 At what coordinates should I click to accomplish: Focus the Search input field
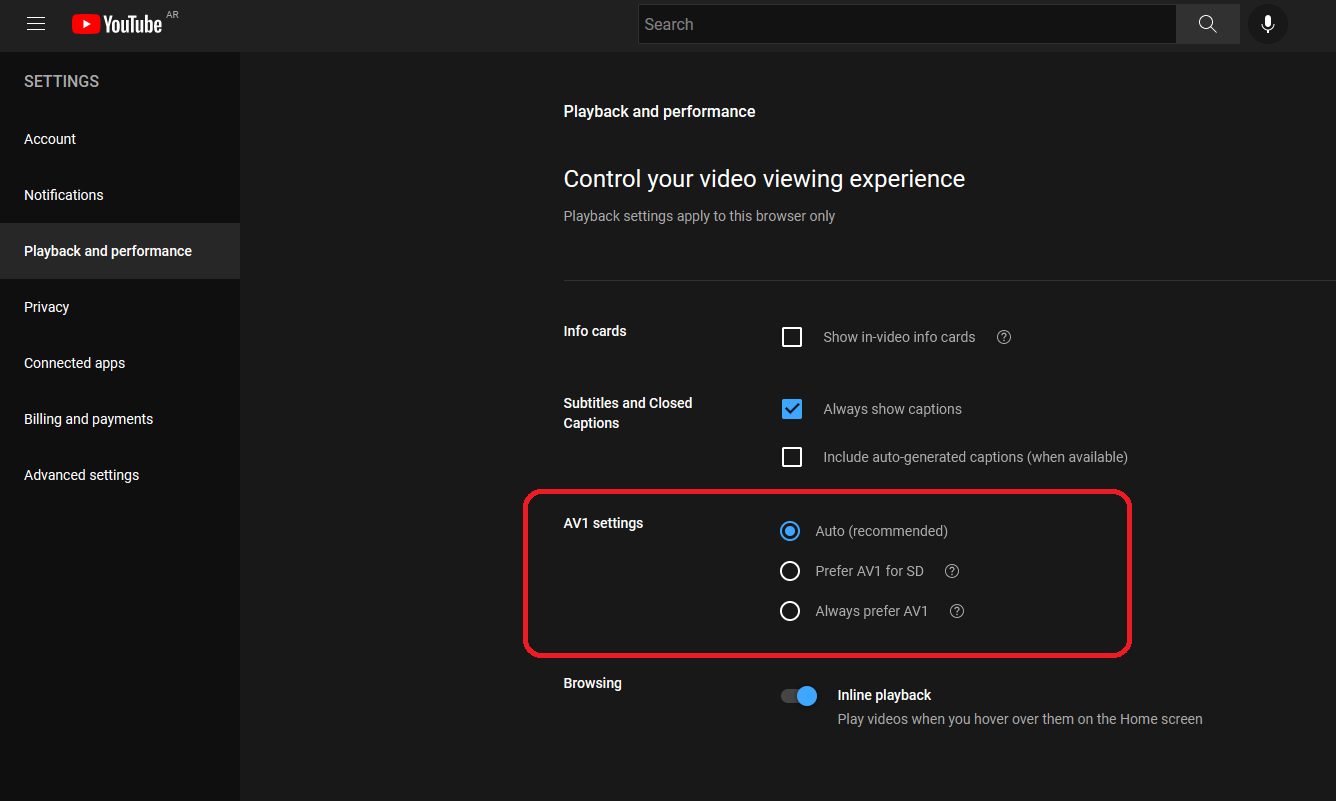coord(907,24)
